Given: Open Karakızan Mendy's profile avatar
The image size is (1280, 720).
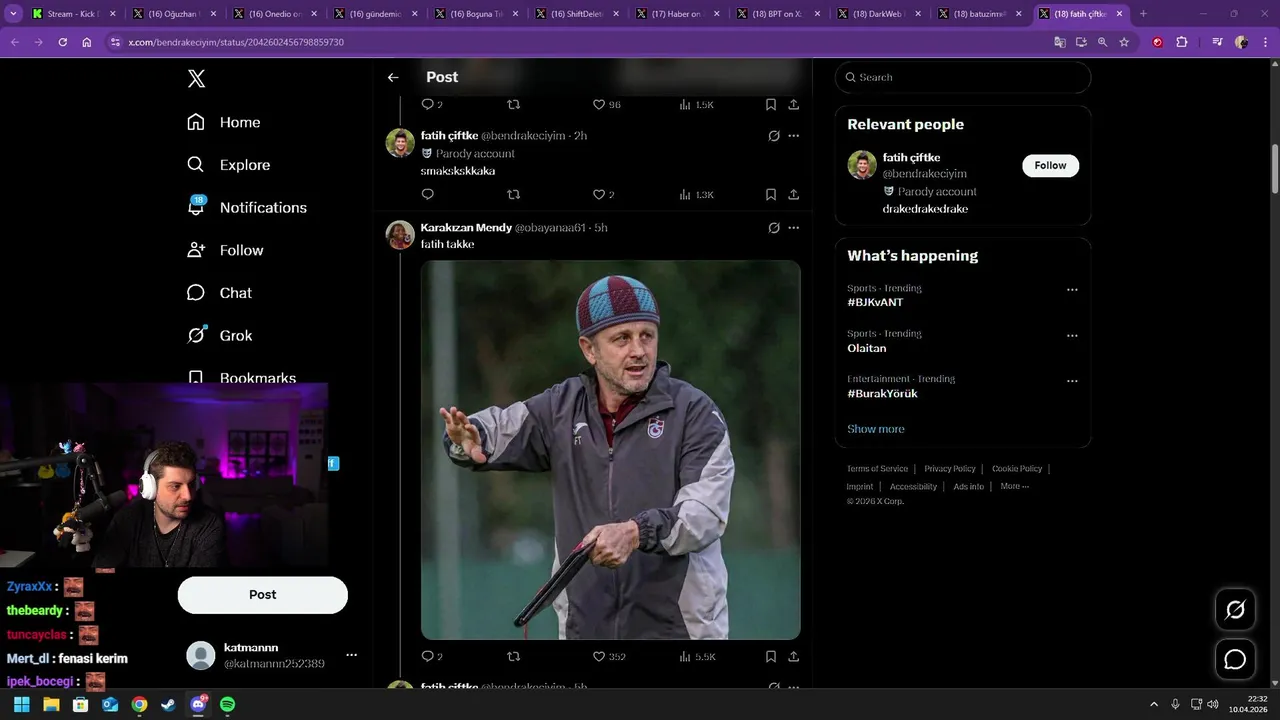Looking at the screenshot, I should (x=400, y=235).
